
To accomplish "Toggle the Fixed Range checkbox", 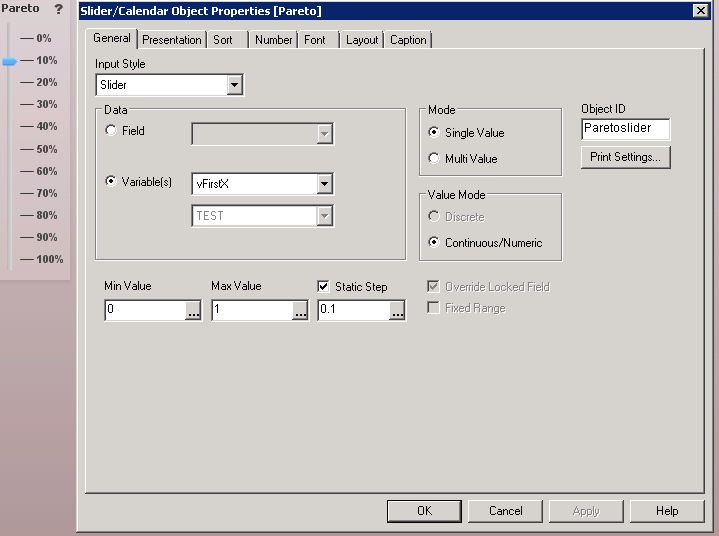I will click(433, 307).
